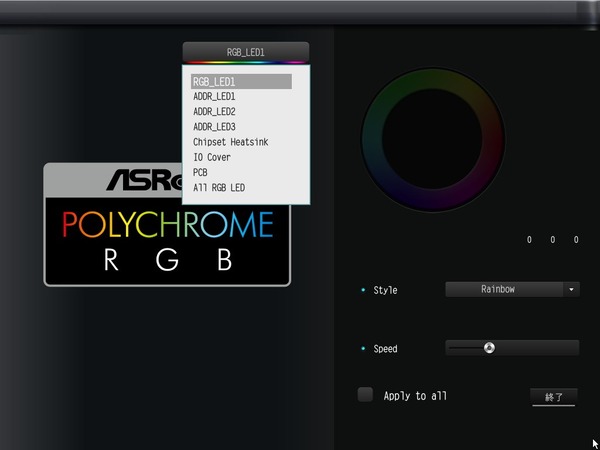The width and height of the screenshot is (600, 450).
Task: Select IO Cover zone
Action: (212, 157)
